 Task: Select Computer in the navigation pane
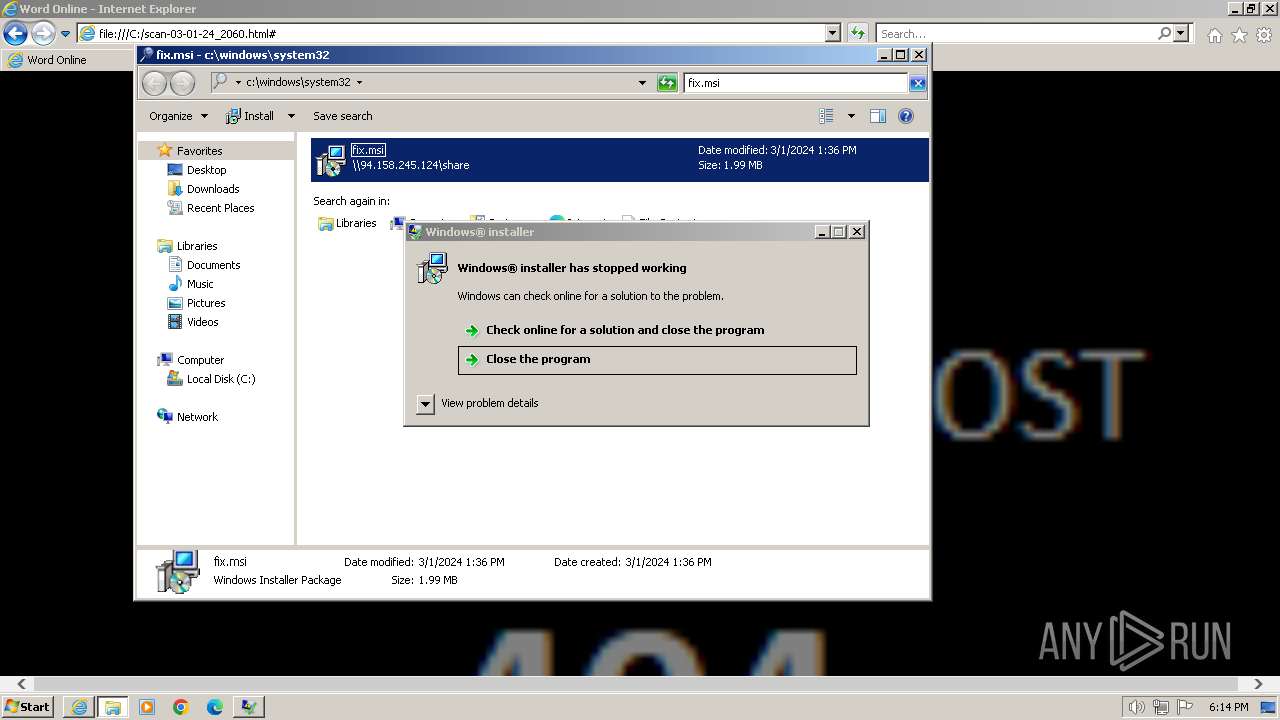pyautogui.click(x=200, y=360)
